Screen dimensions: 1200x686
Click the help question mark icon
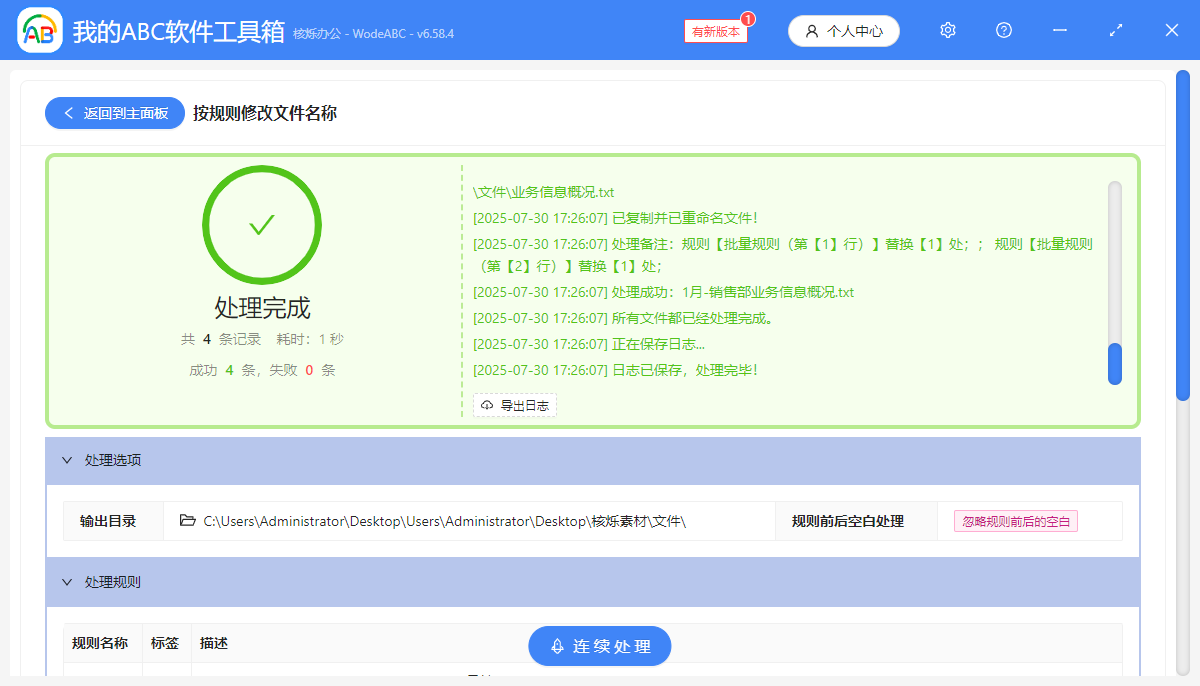click(1003, 30)
